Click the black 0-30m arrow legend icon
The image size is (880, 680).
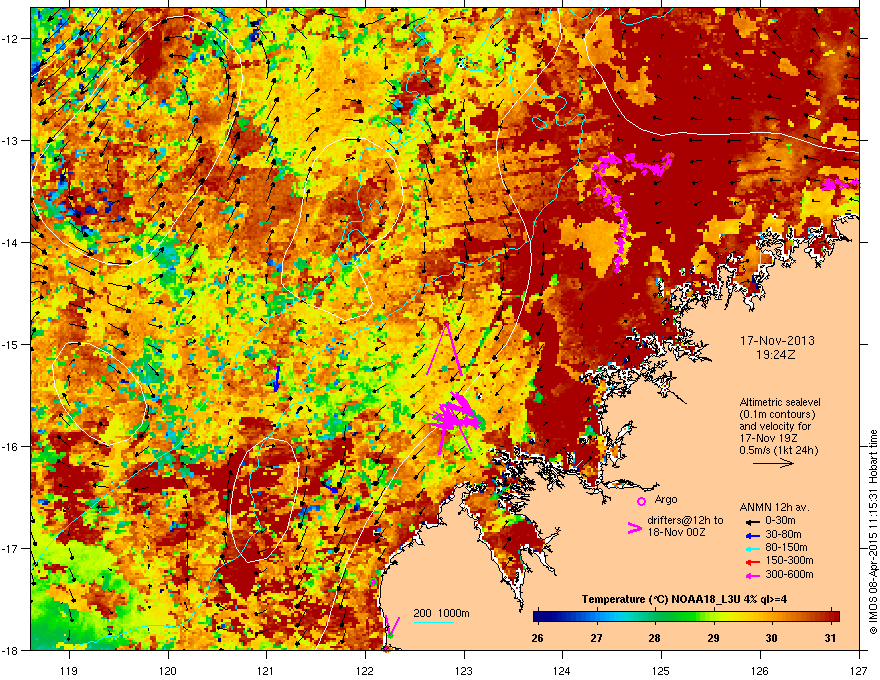[x=753, y=521]
